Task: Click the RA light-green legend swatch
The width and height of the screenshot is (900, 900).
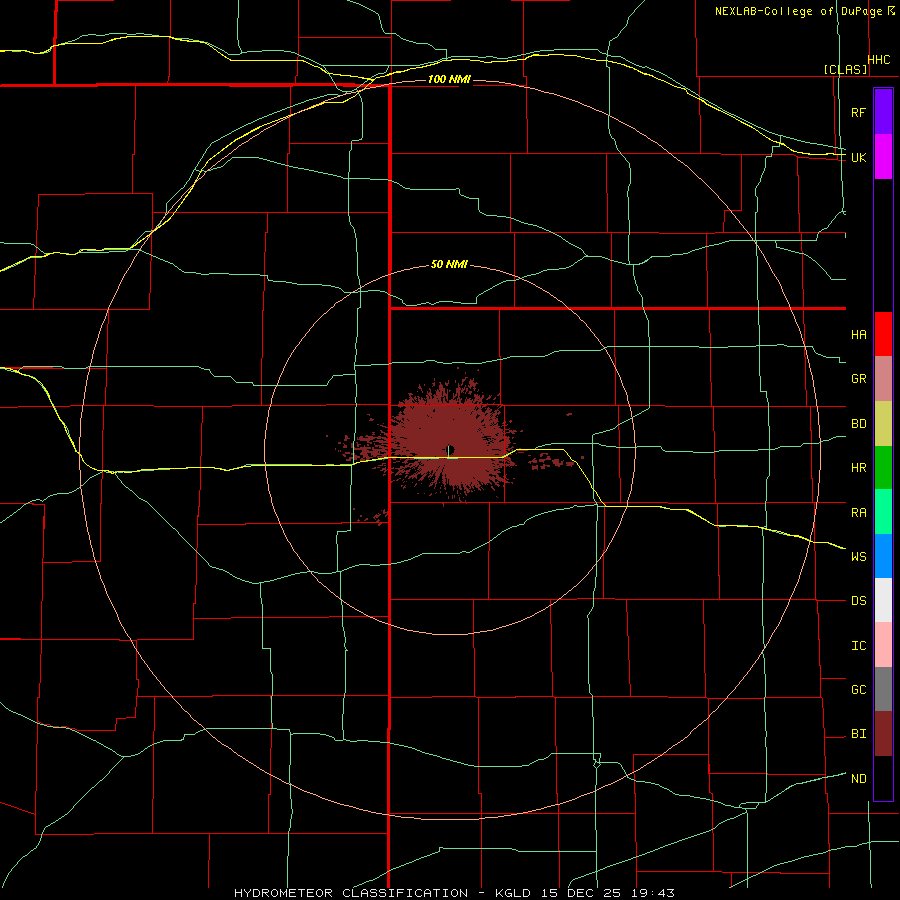Action: click(x=883, y=512)
